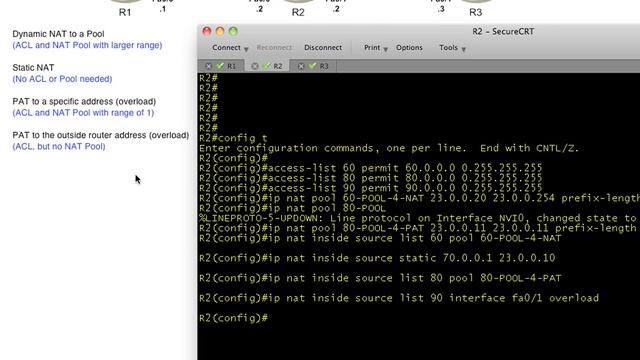640x360 pixels.
Task: Click the 'access-list 90 permit' command line
Action: [371, 188]
